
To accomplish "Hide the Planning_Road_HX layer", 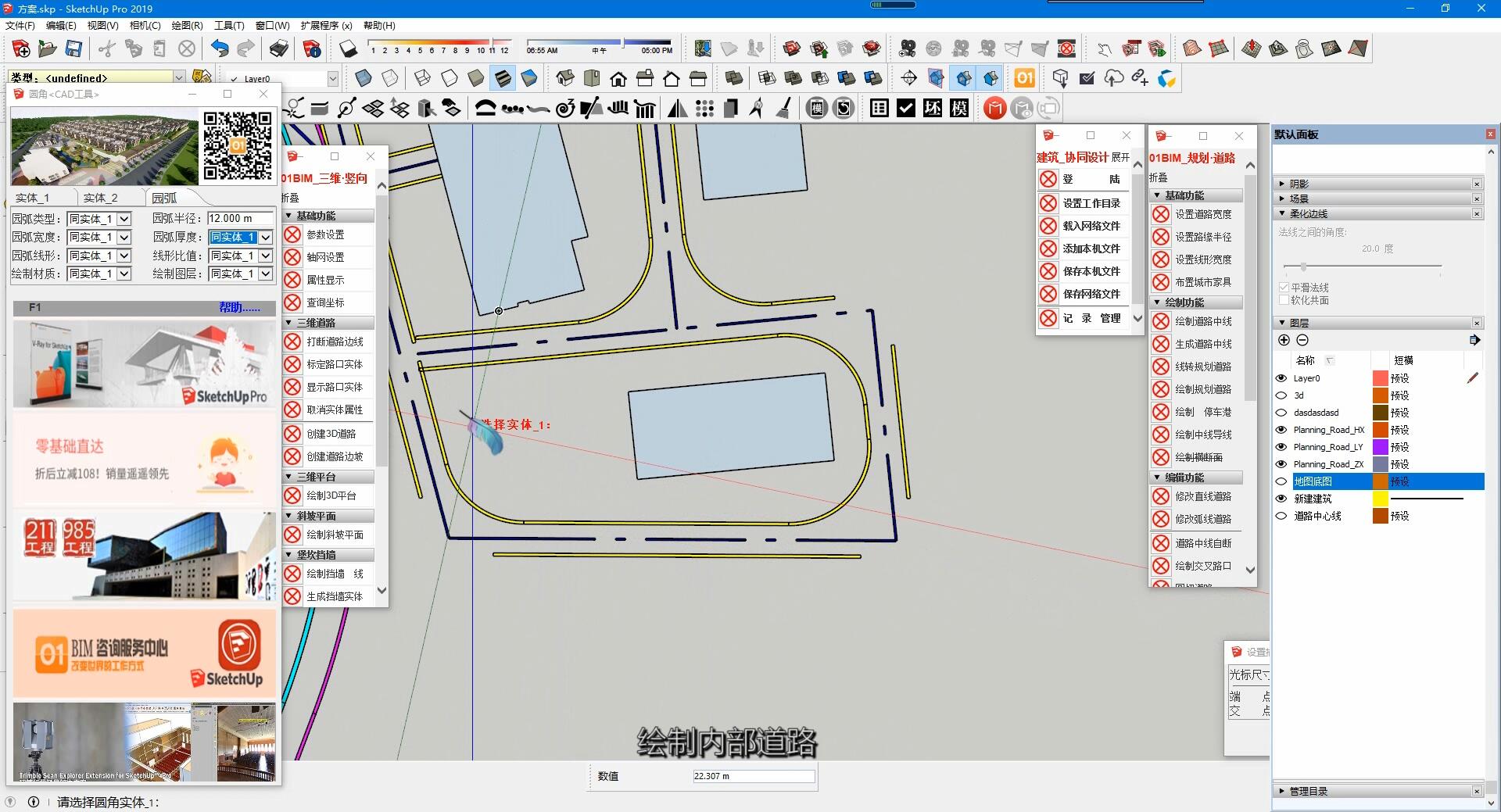I will (x=1281, y=430).
